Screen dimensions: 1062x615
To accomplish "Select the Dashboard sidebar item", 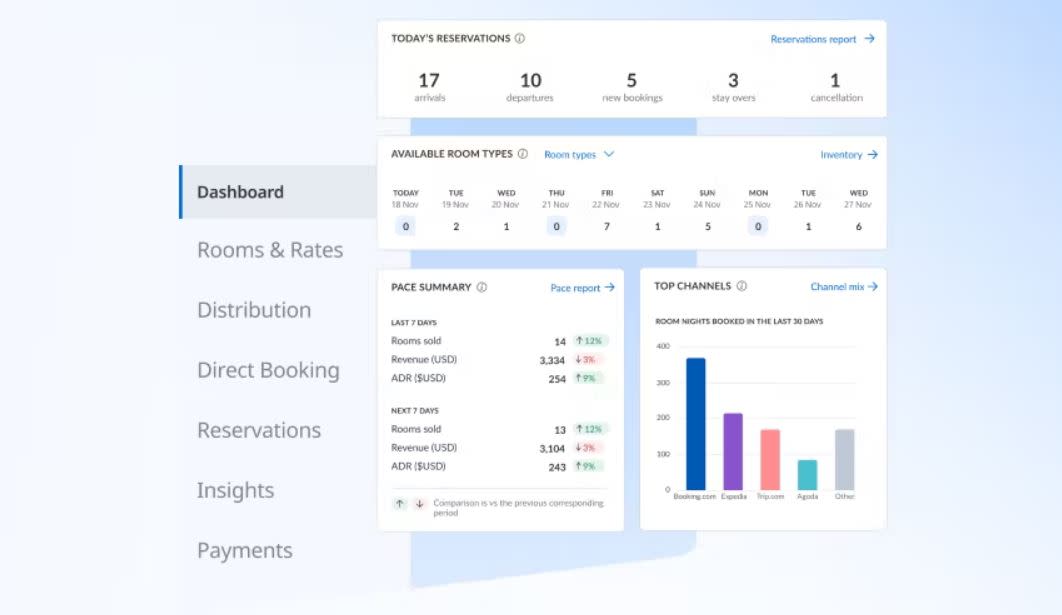I will point(240,191).
